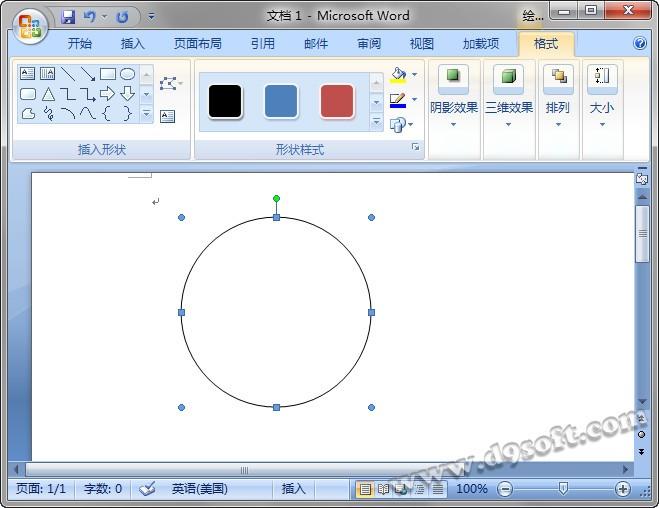
Task: Open the 页面布局 tab
Action: pos(198,44)
